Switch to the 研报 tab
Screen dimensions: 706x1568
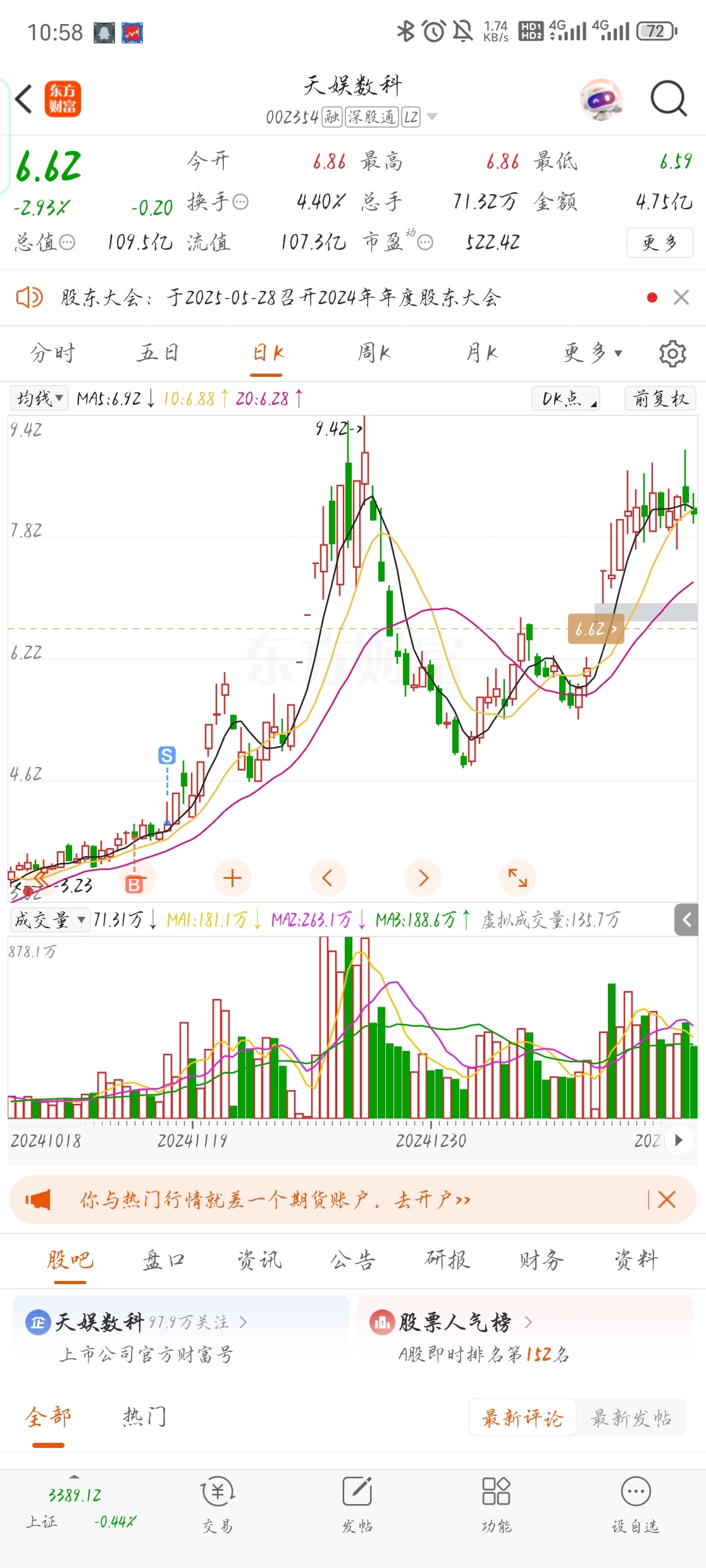pyautogui.click(x=447, y=1260)
